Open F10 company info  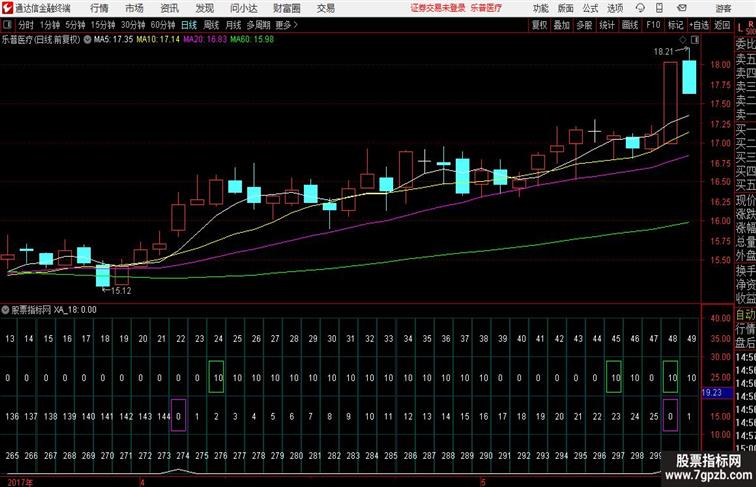pyautogui.click(x=653, y=25)
